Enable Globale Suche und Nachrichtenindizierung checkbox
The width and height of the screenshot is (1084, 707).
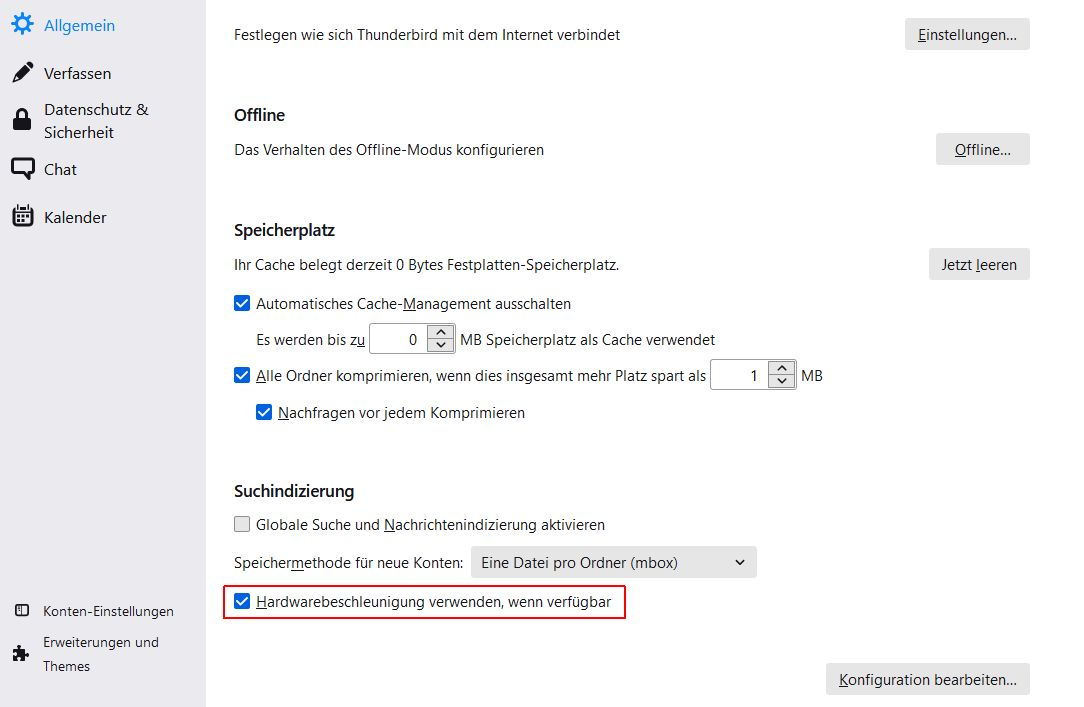[x=242, y=524]
